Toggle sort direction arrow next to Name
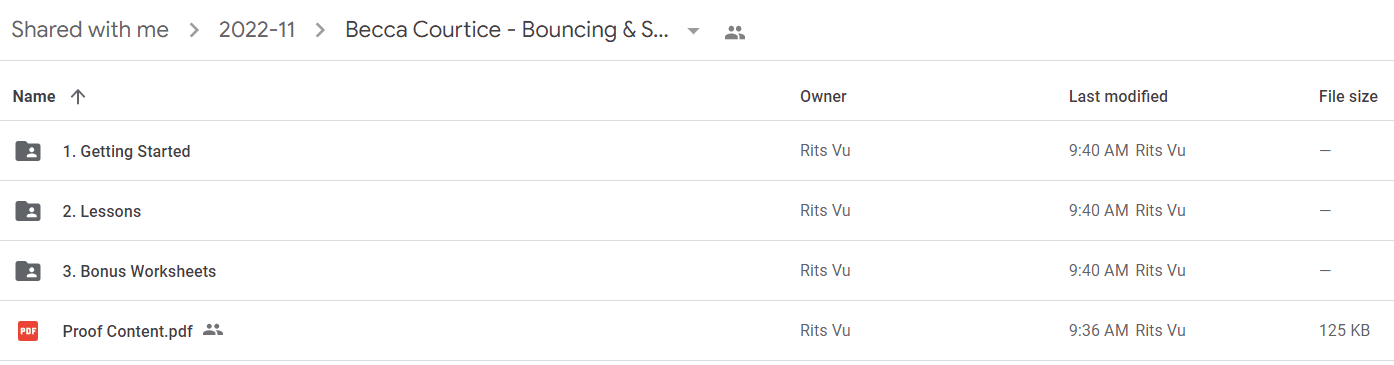Screen dimensions: 1394x365 click(78, 97)
